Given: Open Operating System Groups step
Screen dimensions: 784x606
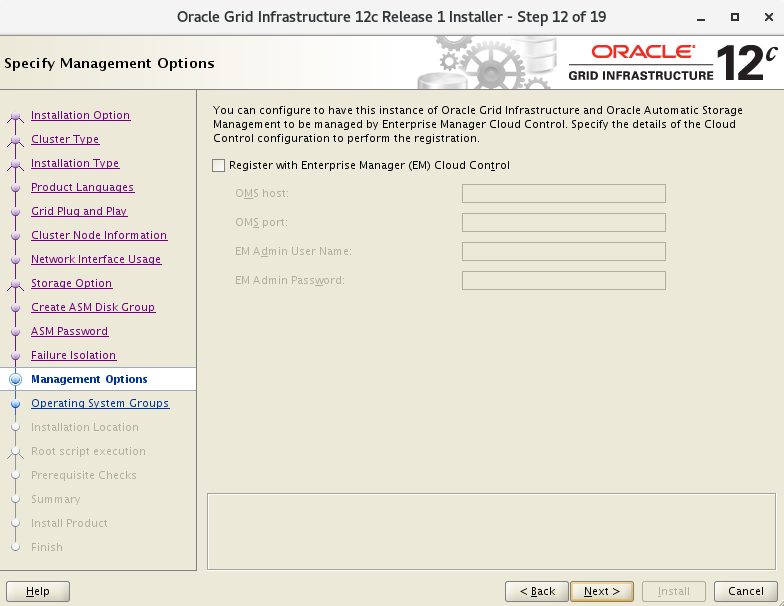Looking at the screenshot, I should 100,403.
